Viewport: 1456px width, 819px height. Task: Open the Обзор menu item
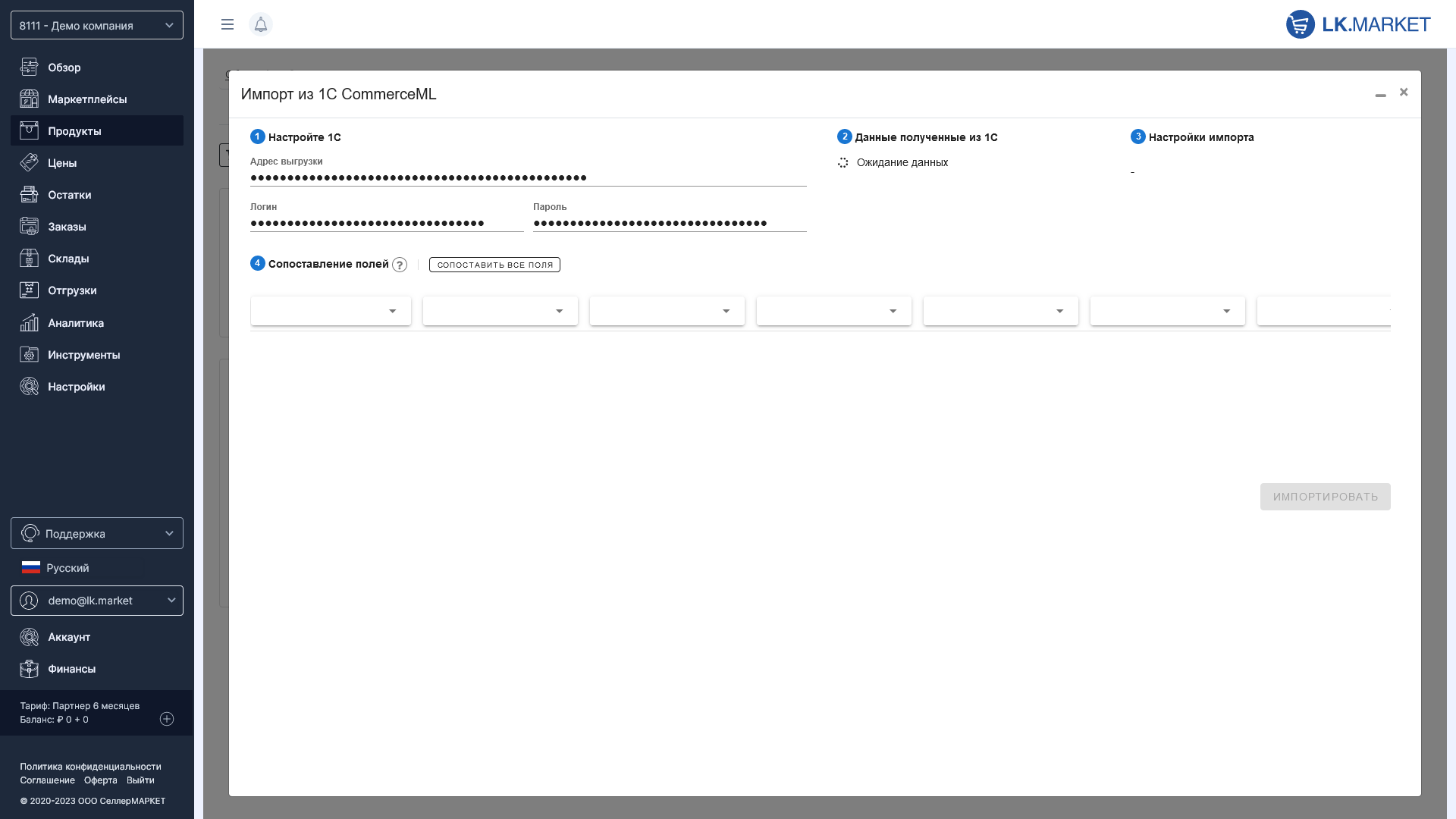tap(97, 67)
